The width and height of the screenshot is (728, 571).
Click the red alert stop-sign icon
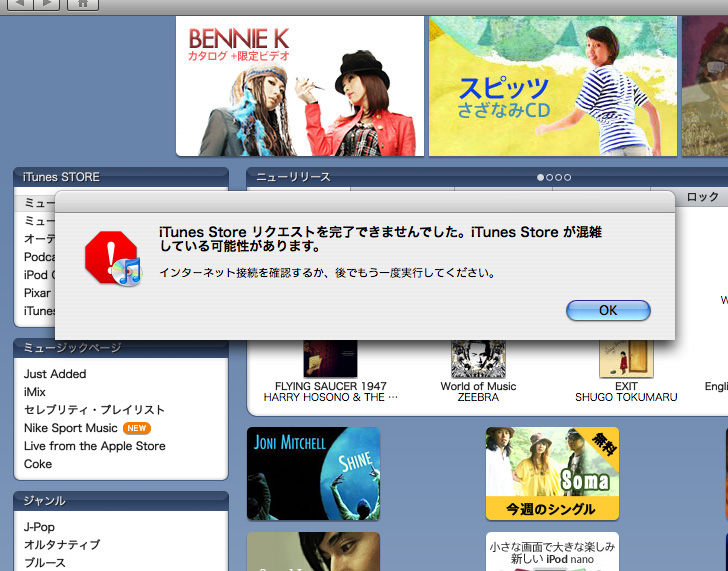point(113,258)
